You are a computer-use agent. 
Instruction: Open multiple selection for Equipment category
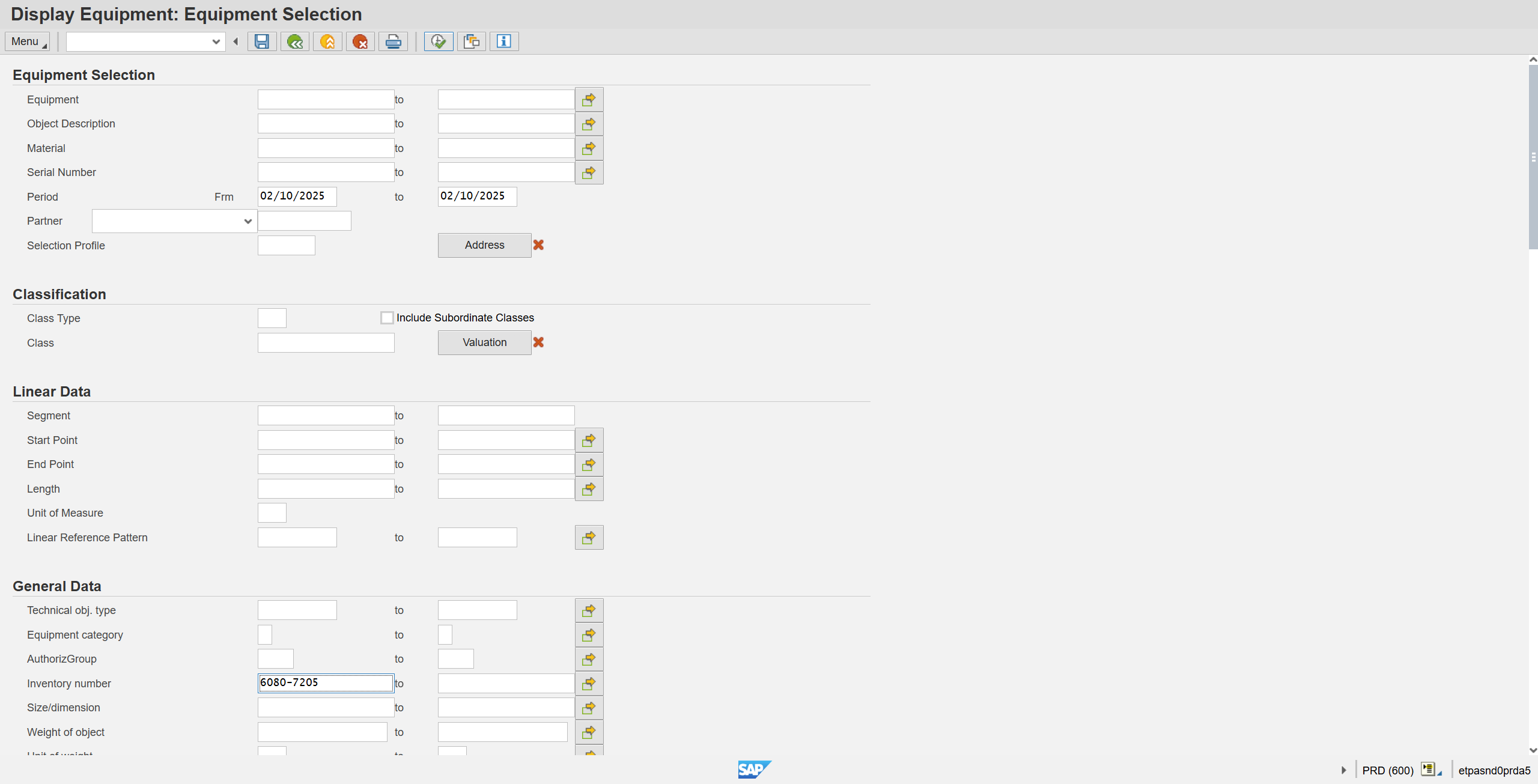coord(589,635)
